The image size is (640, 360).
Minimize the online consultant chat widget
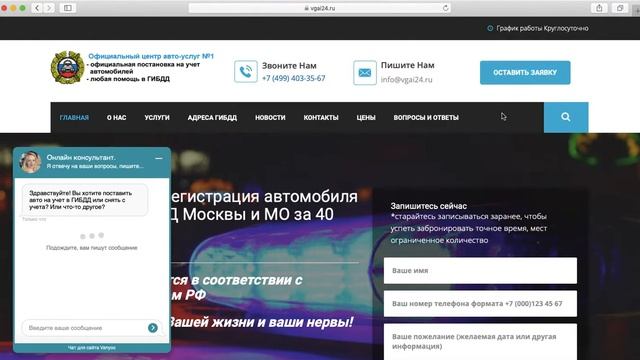159,158
